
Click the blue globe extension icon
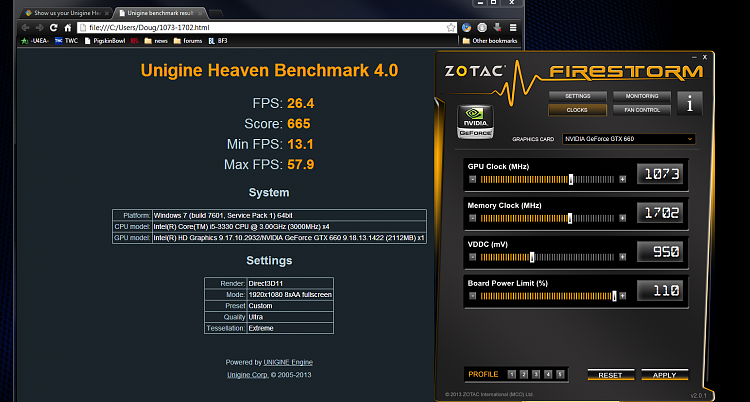(x=466, y=28)
